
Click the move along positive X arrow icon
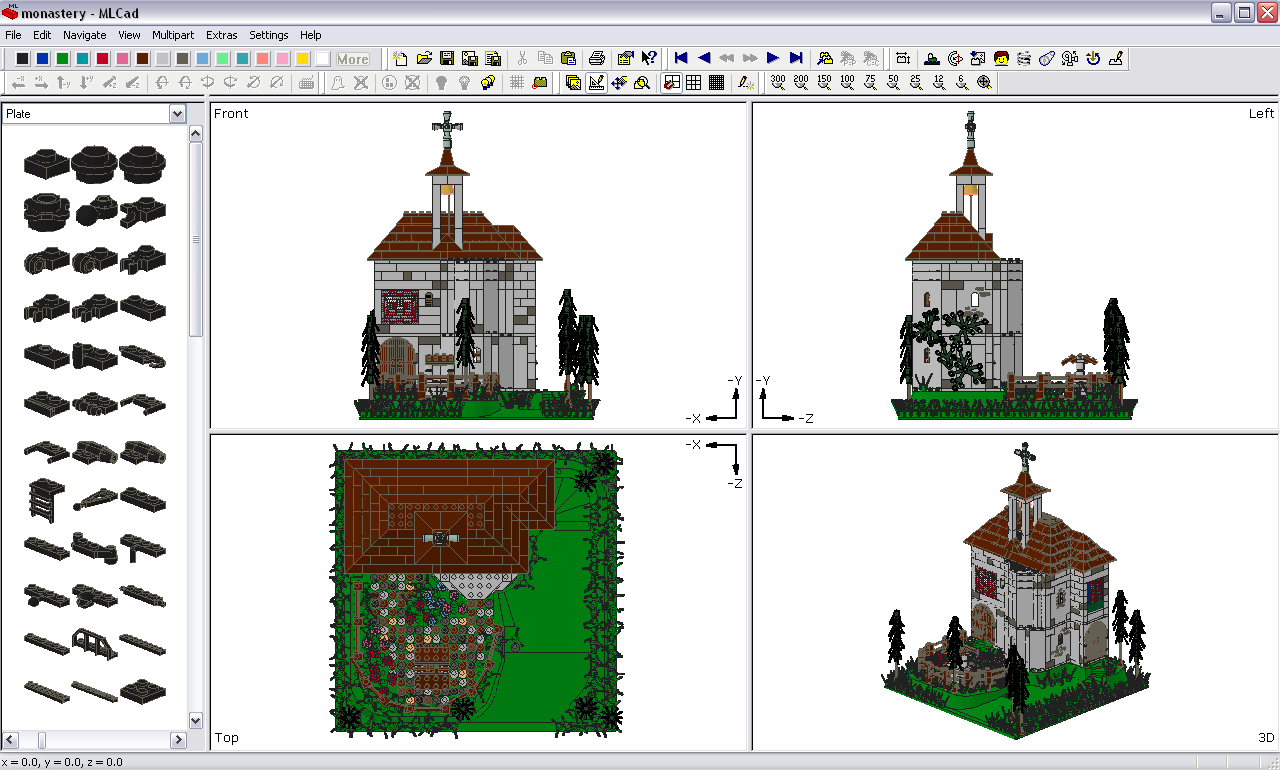[41, 82]
